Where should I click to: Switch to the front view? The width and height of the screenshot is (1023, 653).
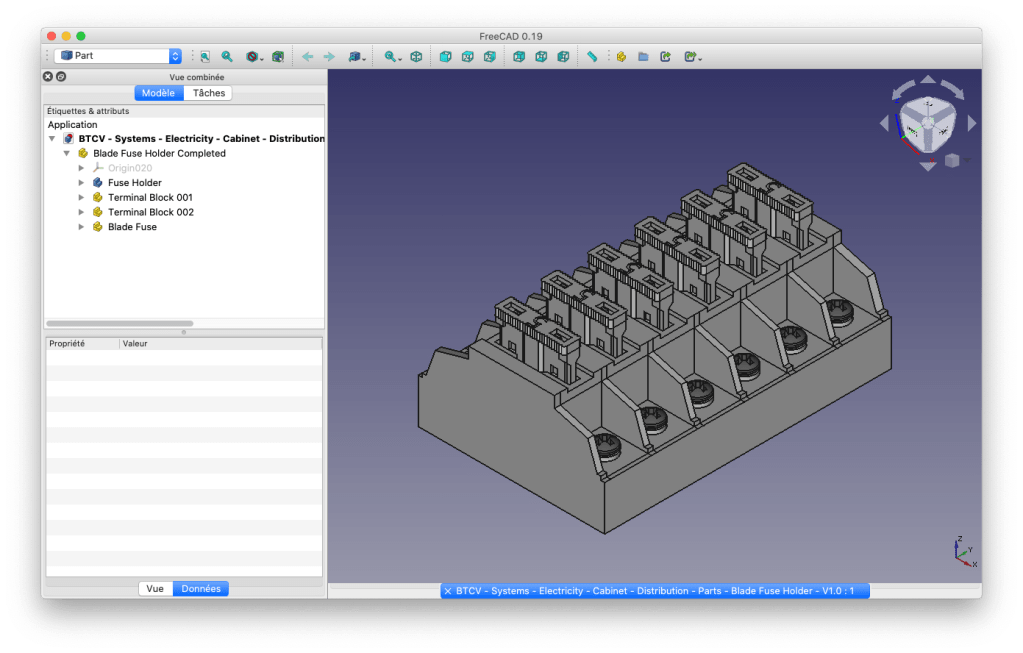(445, 57)
